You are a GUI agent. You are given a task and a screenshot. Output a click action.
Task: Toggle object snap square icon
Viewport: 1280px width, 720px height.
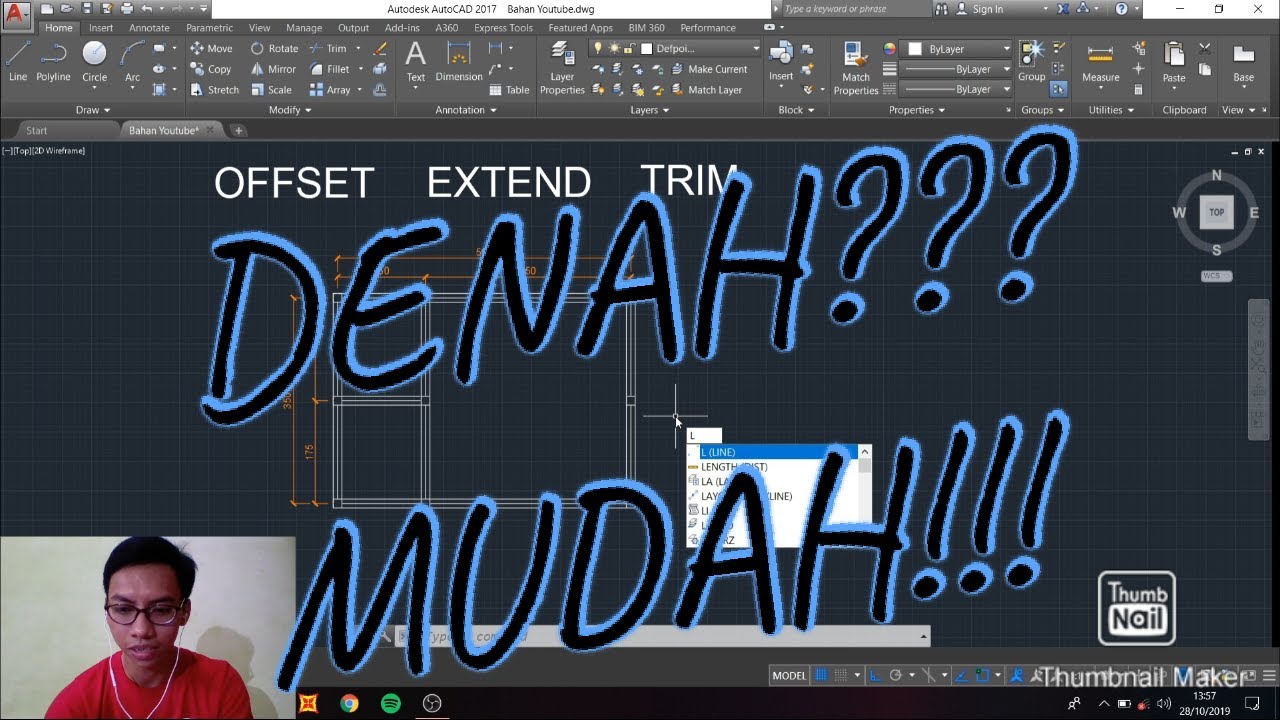click(x=982, y=675)
